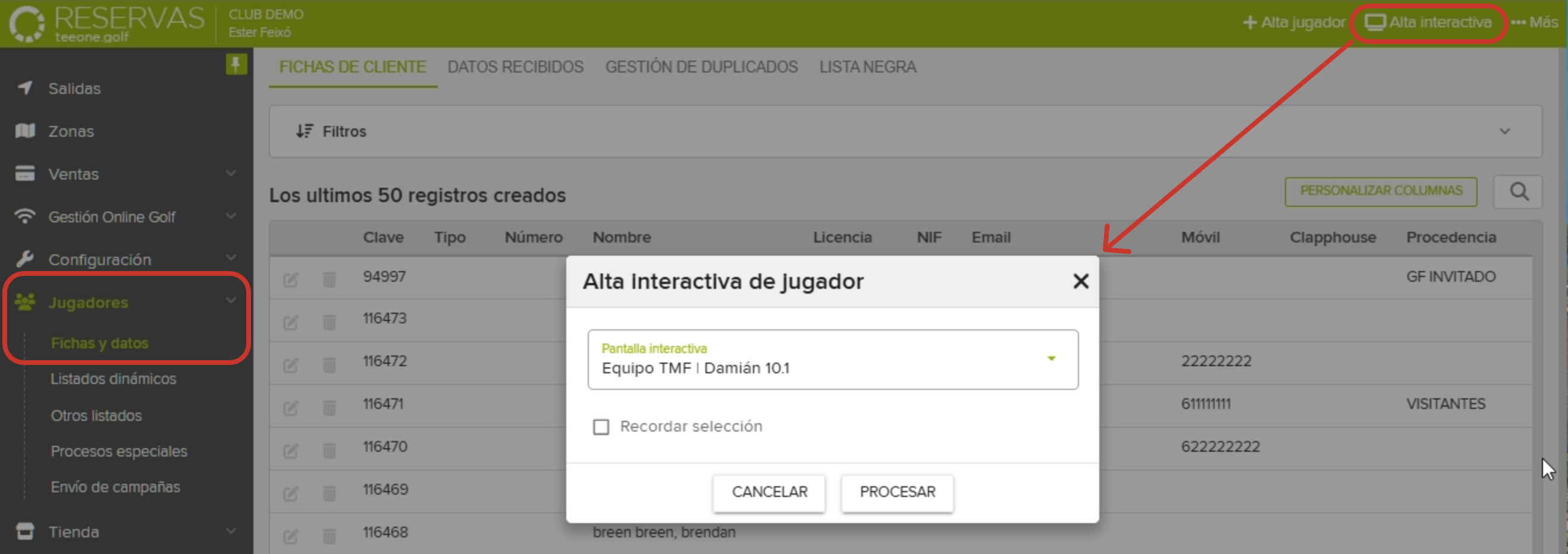
Task: Edit record 116470 with pencil icon
Action: pyautogui.click(x=290, y=450)
